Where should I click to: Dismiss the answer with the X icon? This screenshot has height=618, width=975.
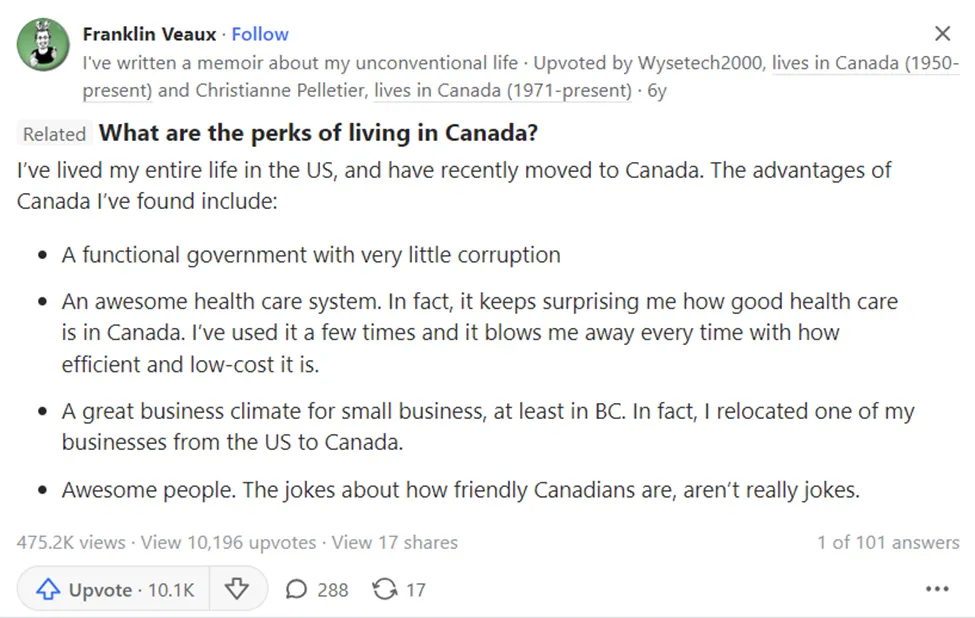(x=943, y=34)
